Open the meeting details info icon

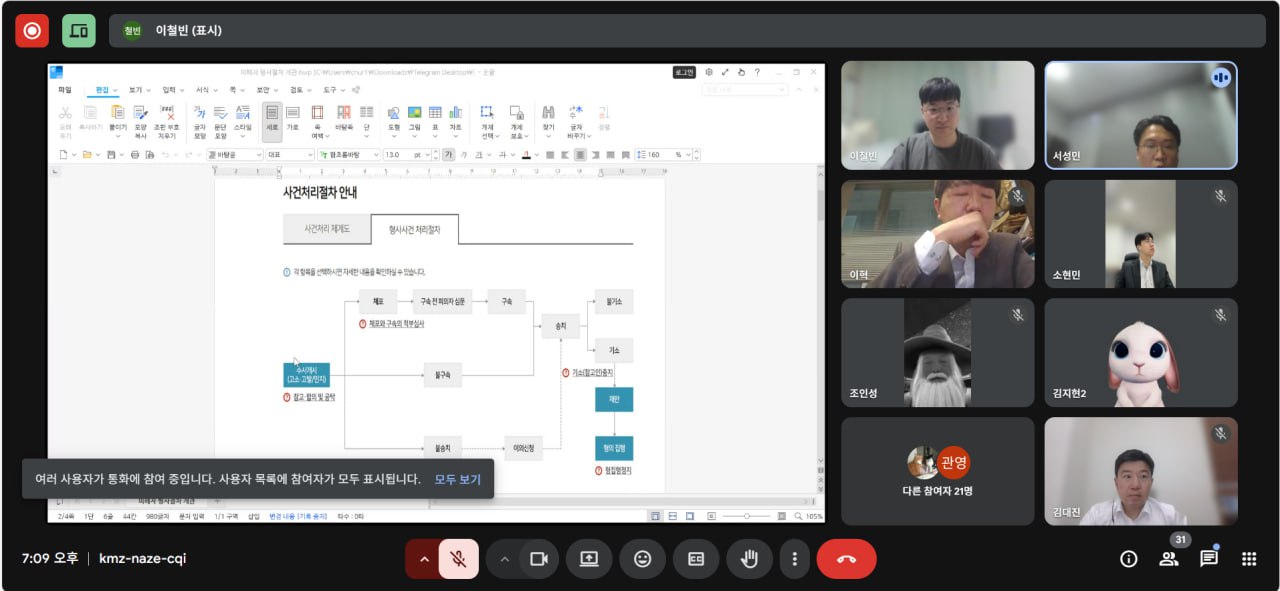(x=1129, y=559)
